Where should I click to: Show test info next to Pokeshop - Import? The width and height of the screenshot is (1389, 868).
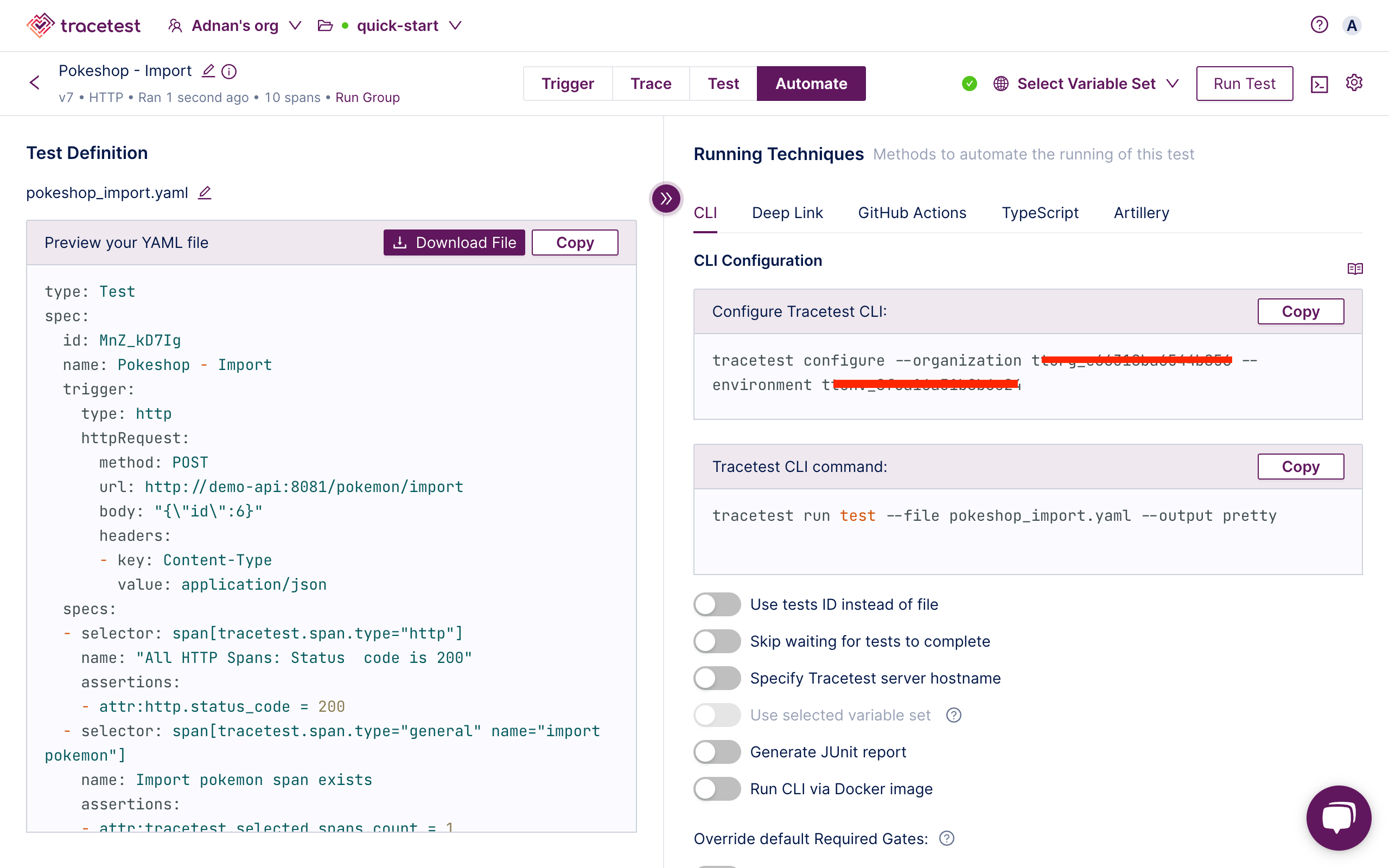(229, 71)
